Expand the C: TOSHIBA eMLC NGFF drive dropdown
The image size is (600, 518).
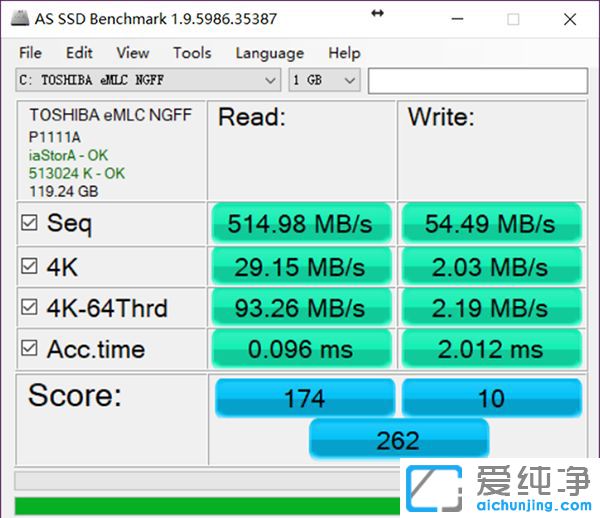point(148,80)
